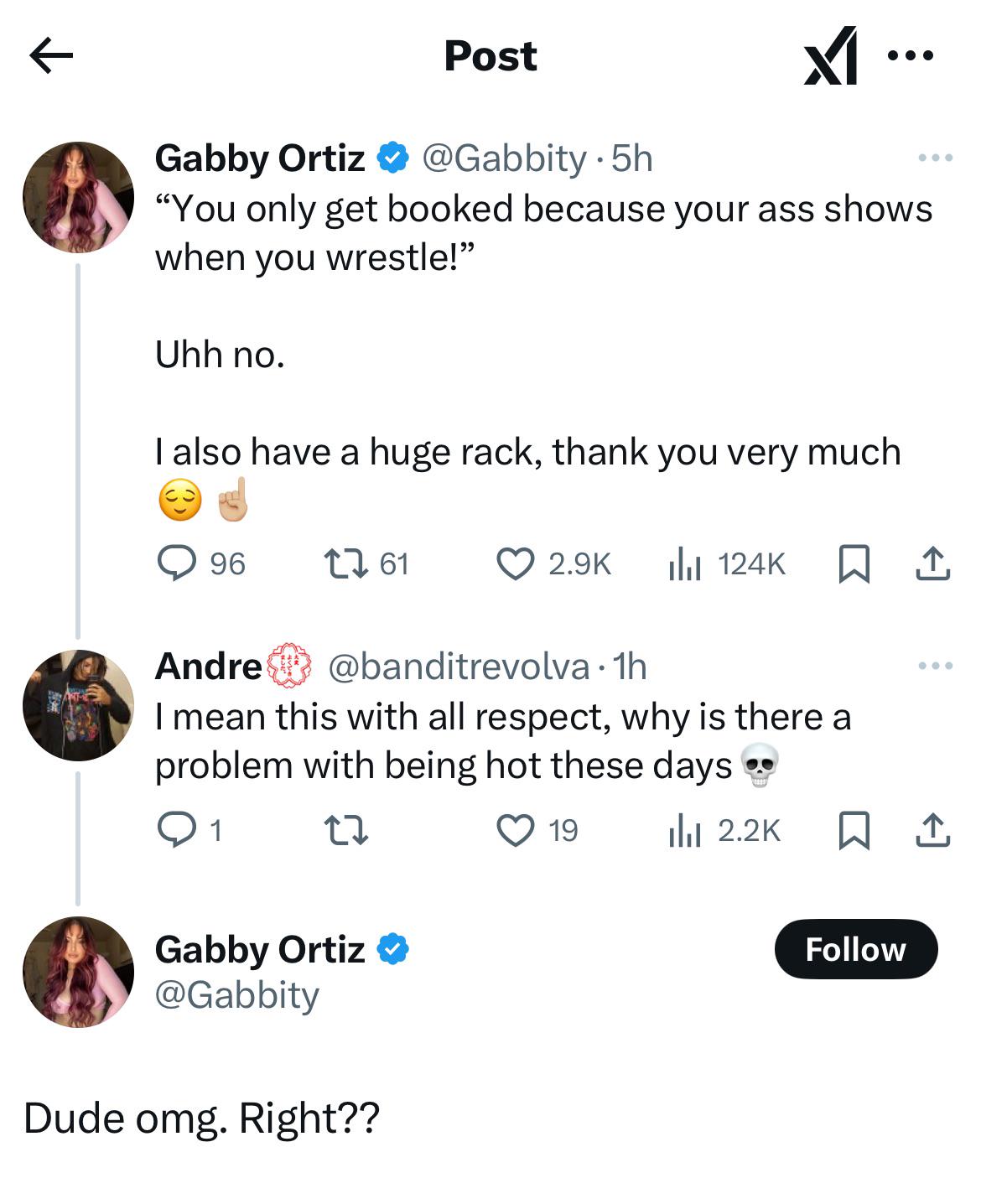Screen dimensions: 981x1204
Task: Open the Grok xAI icon
Action: 831,56
